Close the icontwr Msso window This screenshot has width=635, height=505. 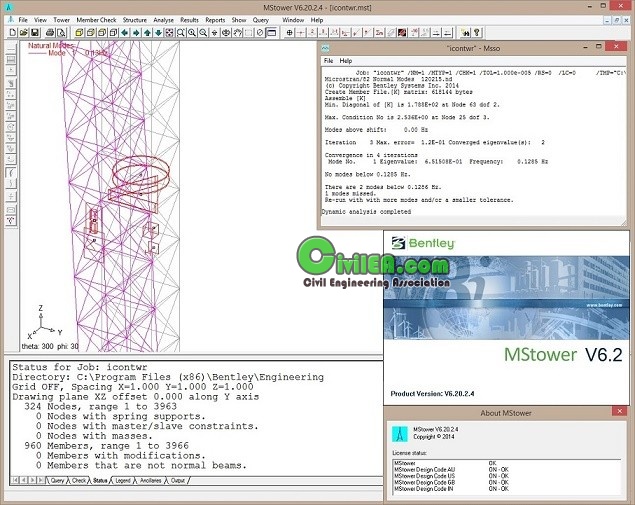(x=616, y=47)
